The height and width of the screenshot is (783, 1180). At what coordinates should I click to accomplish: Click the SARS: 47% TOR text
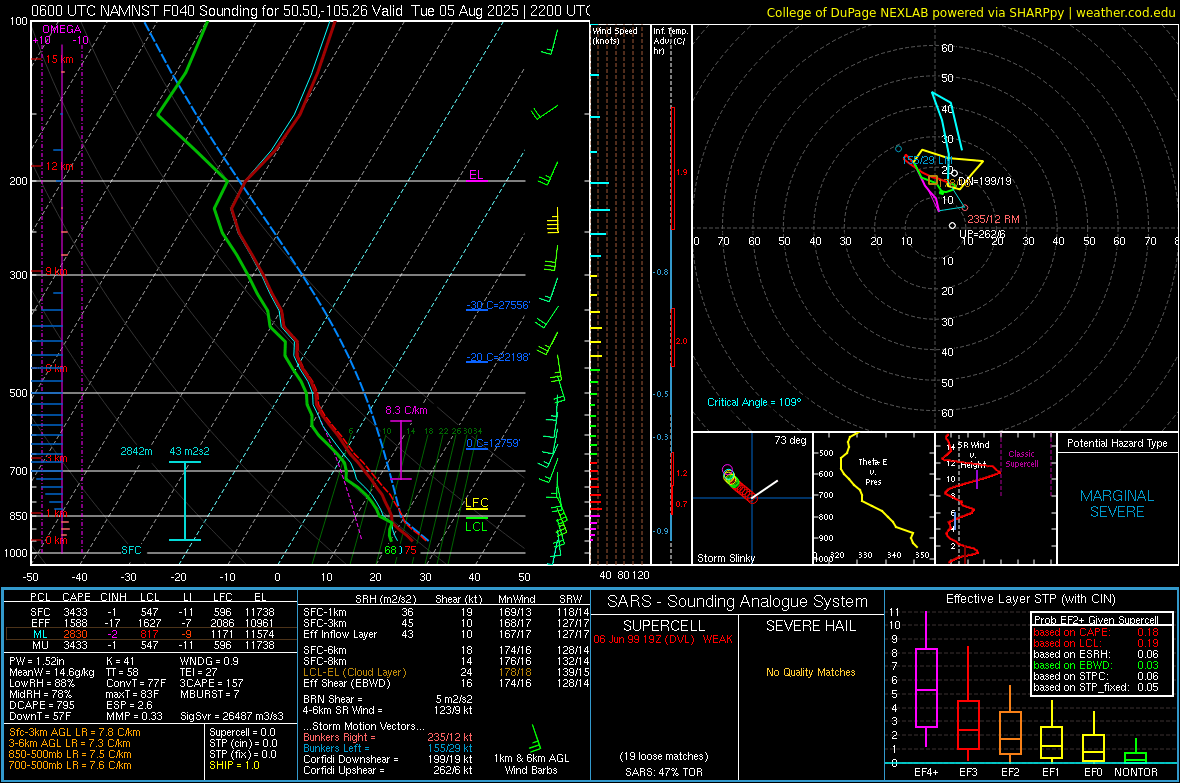(x=664, y=772)
